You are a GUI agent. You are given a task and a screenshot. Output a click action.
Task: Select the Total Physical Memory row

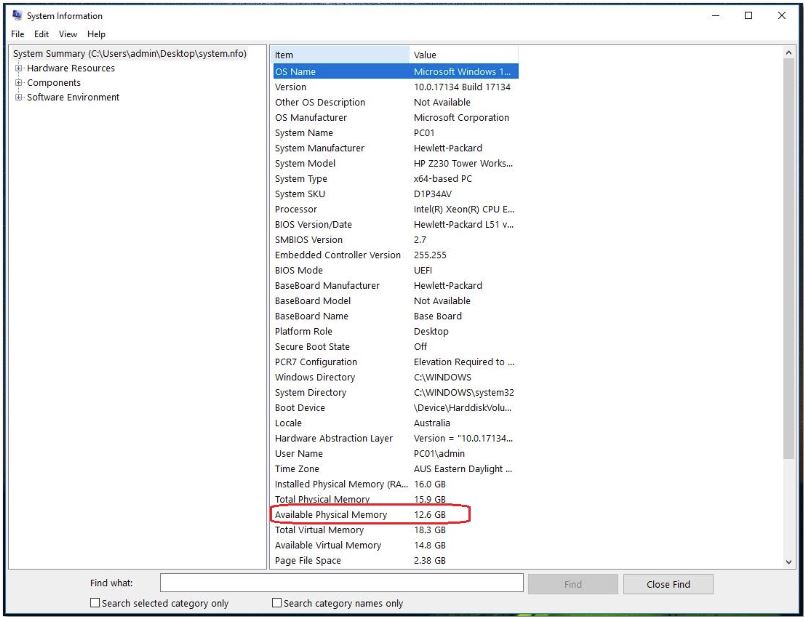(x=396, y=499)
